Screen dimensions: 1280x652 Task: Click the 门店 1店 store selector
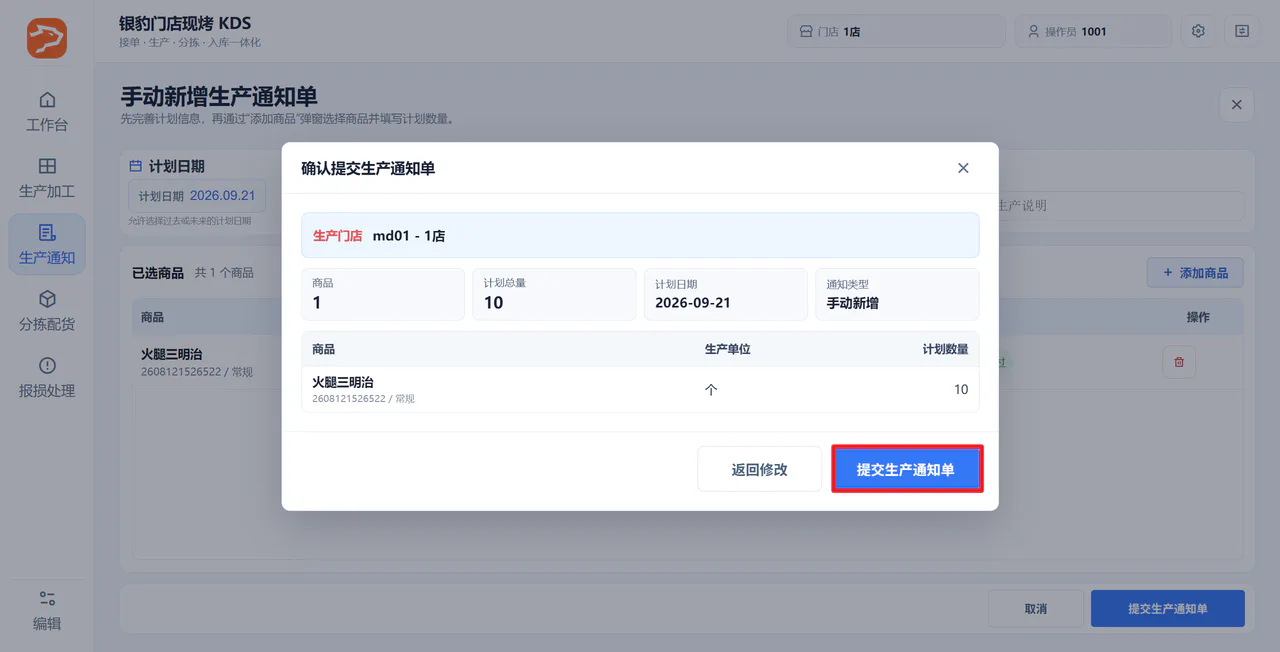896,31
